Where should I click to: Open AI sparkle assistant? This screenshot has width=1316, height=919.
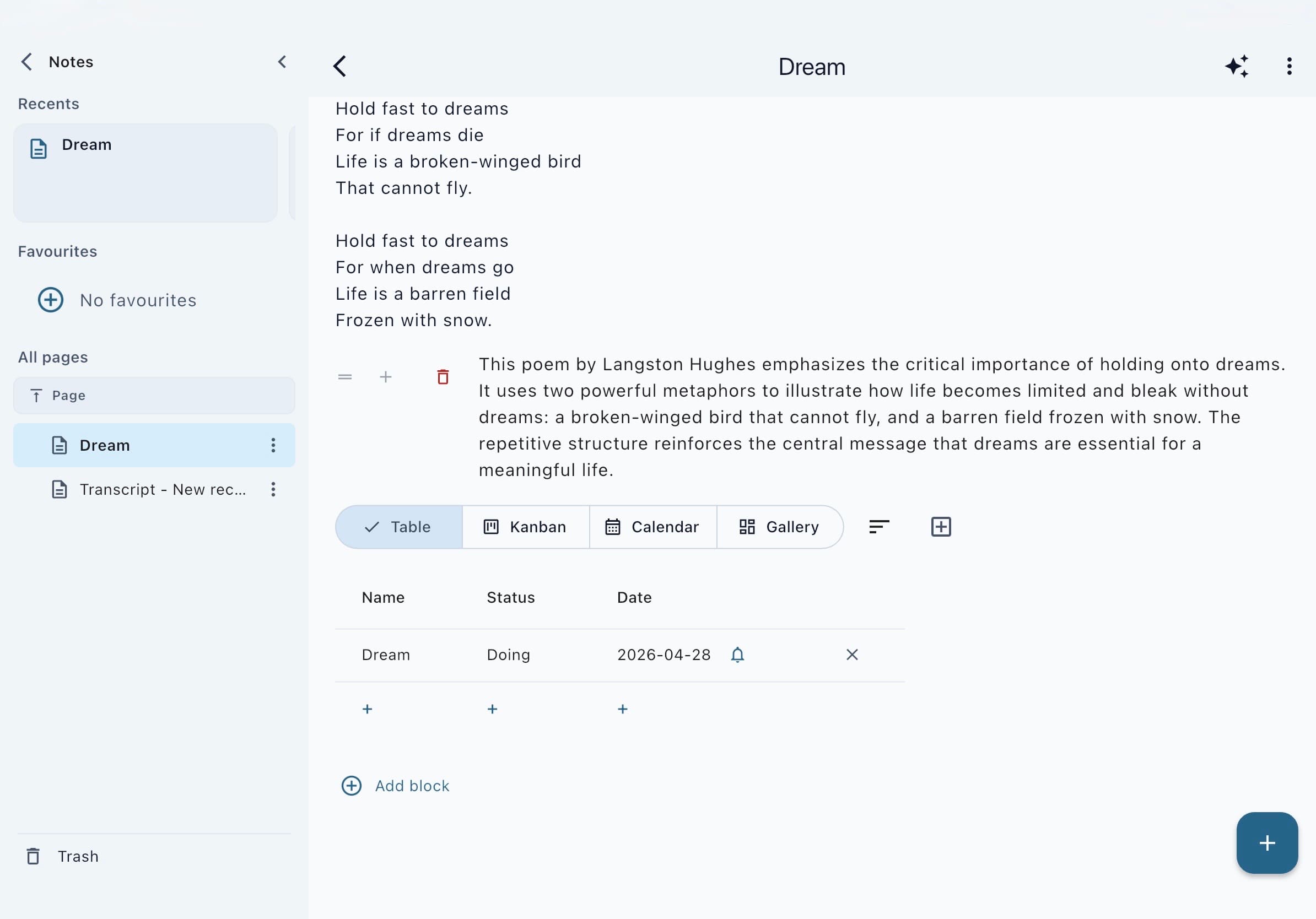pyautogui.click(x=1237, y=67)
